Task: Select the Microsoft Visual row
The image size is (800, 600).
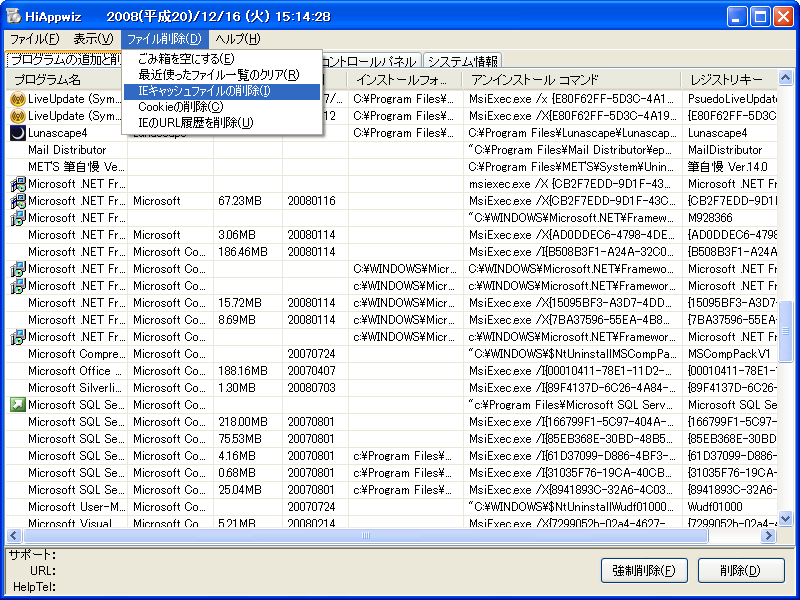Action: tap(391, 522)
